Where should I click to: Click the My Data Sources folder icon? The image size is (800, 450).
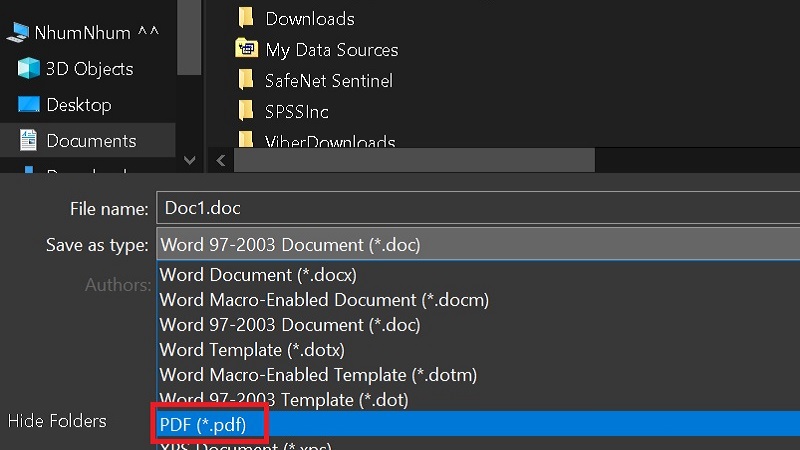tap(246, 48)
